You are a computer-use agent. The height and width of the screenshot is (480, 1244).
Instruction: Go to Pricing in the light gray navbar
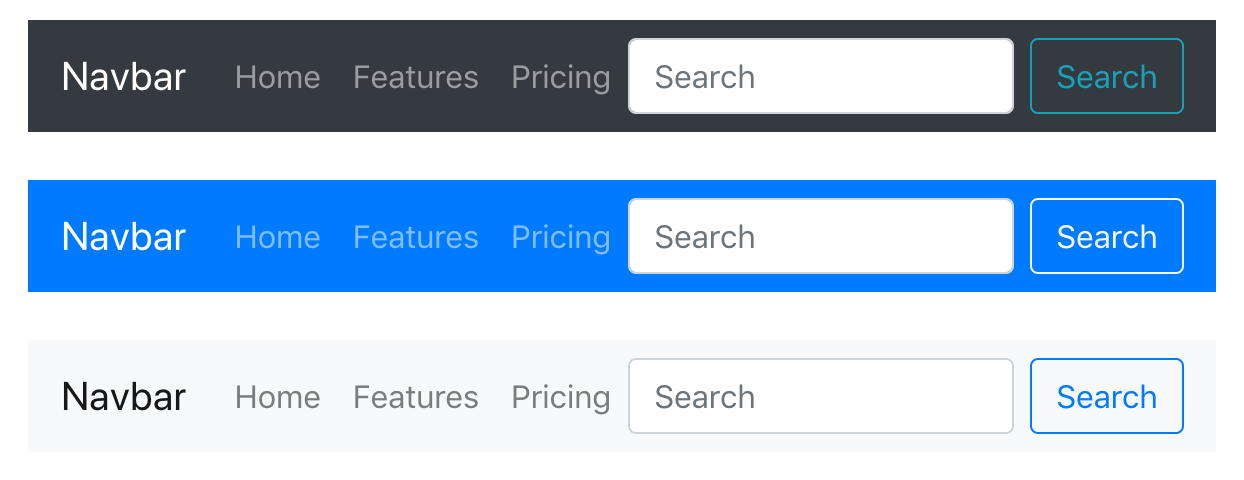(560, 397)
